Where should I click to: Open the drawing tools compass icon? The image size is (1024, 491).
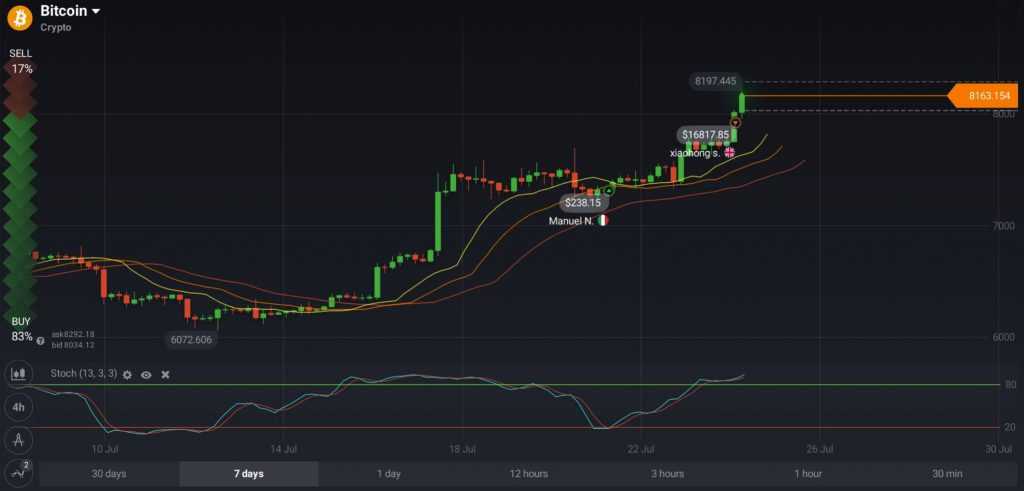19,439
